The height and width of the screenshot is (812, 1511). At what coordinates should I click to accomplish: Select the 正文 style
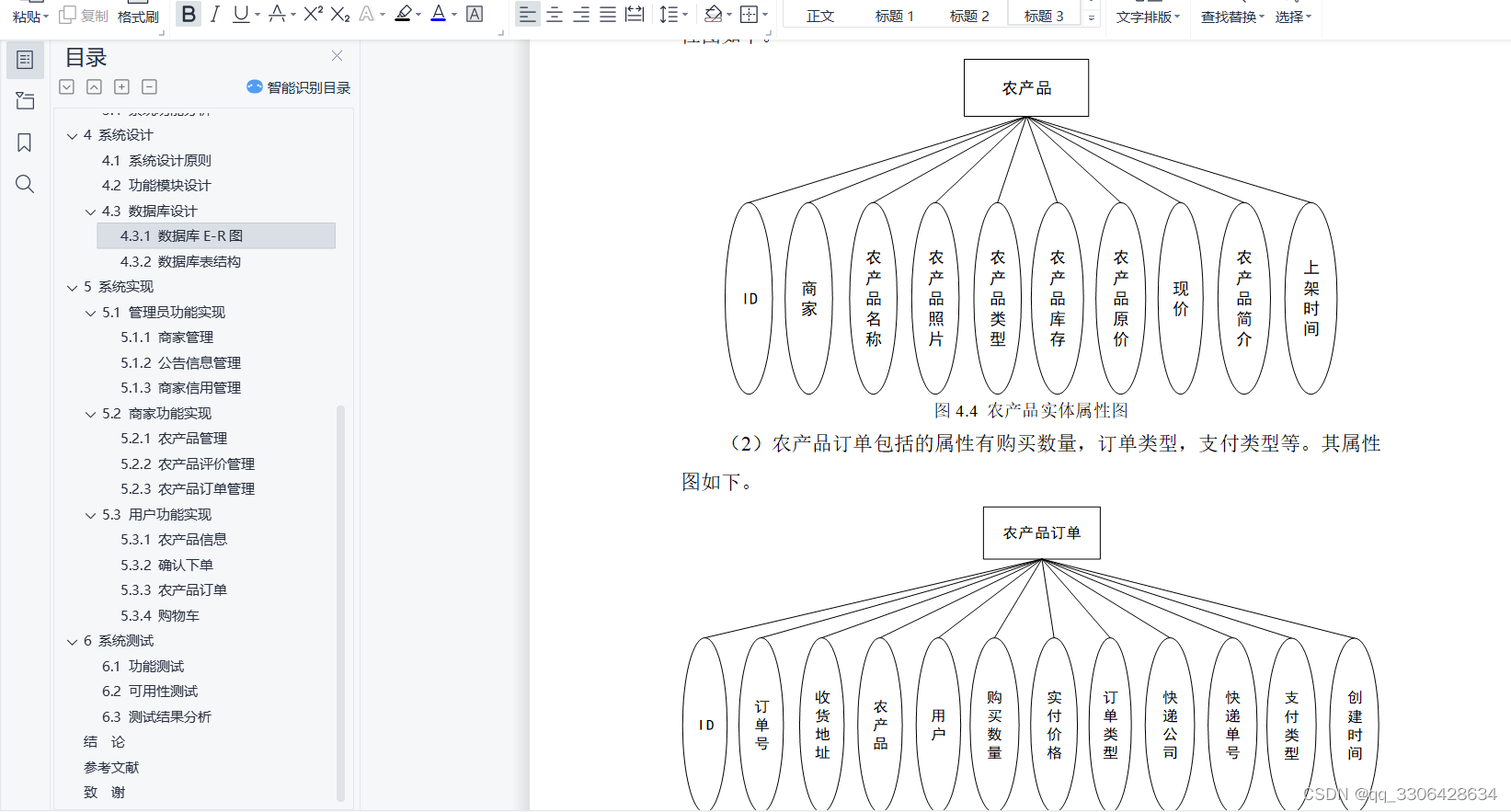coord(820,16)
